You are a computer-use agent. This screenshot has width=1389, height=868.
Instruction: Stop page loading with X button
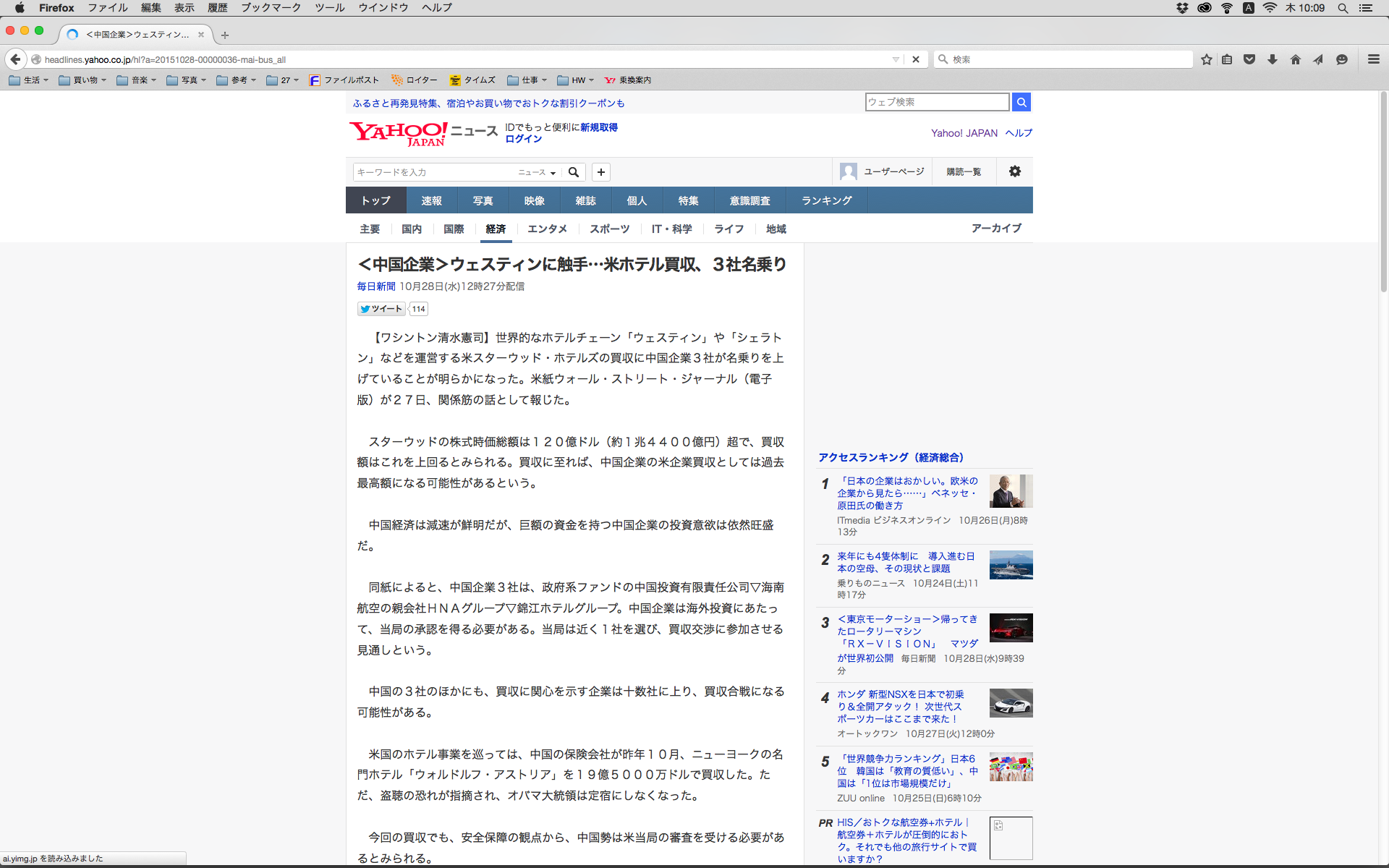(916, 59)
